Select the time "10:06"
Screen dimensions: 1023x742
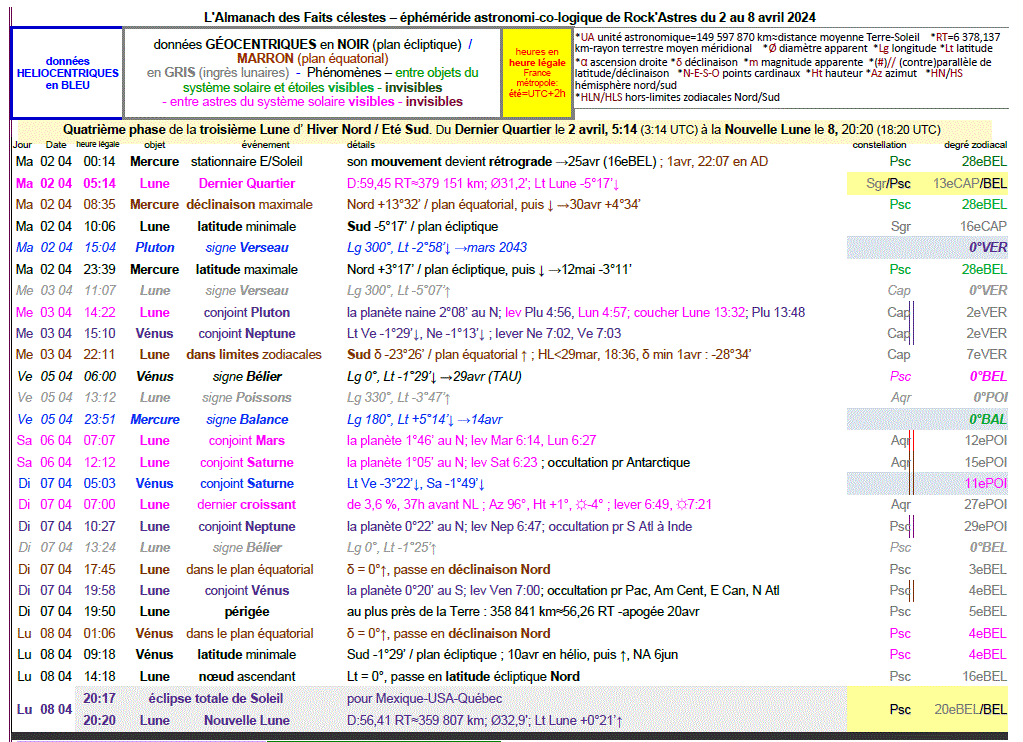click(x=99, y=226)
